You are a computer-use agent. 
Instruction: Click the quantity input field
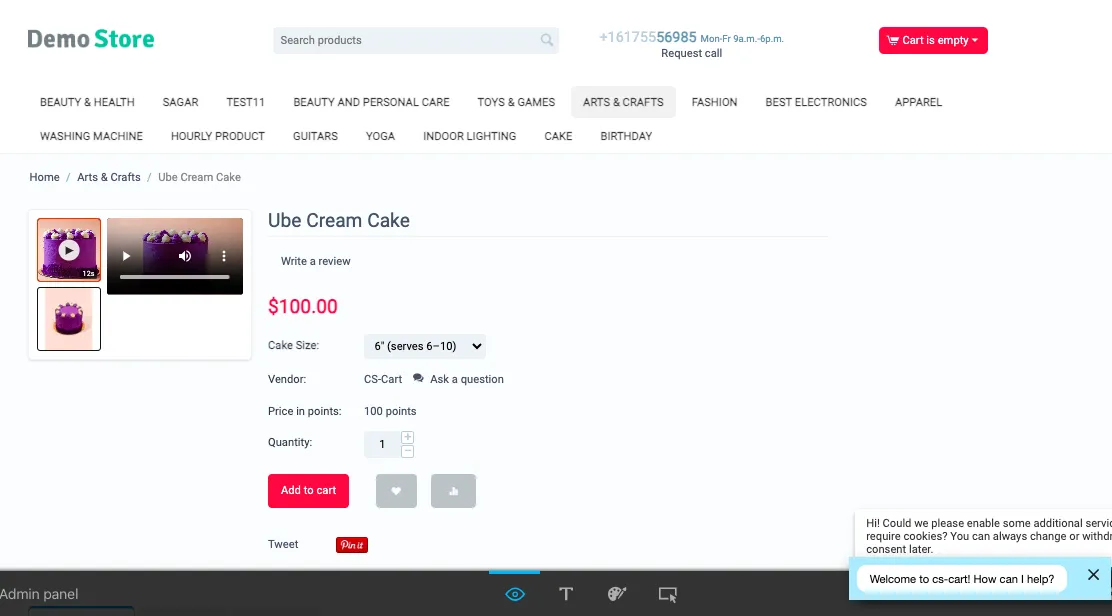tap(382, 444)
